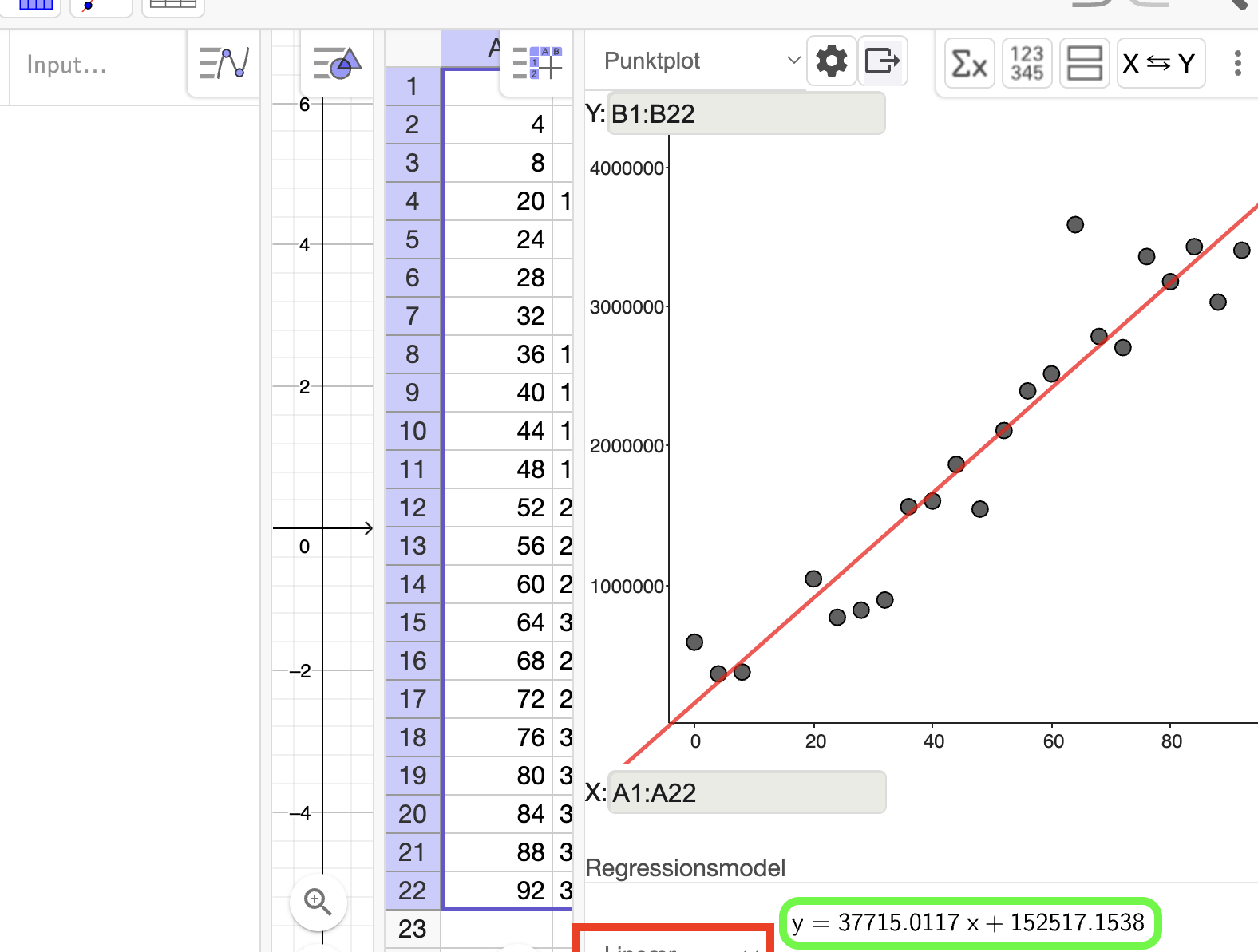Click the dropdown chevron next to Punktplot
Image resolution: width=1258 pixels, height=952 pixels.
(793, 61)
